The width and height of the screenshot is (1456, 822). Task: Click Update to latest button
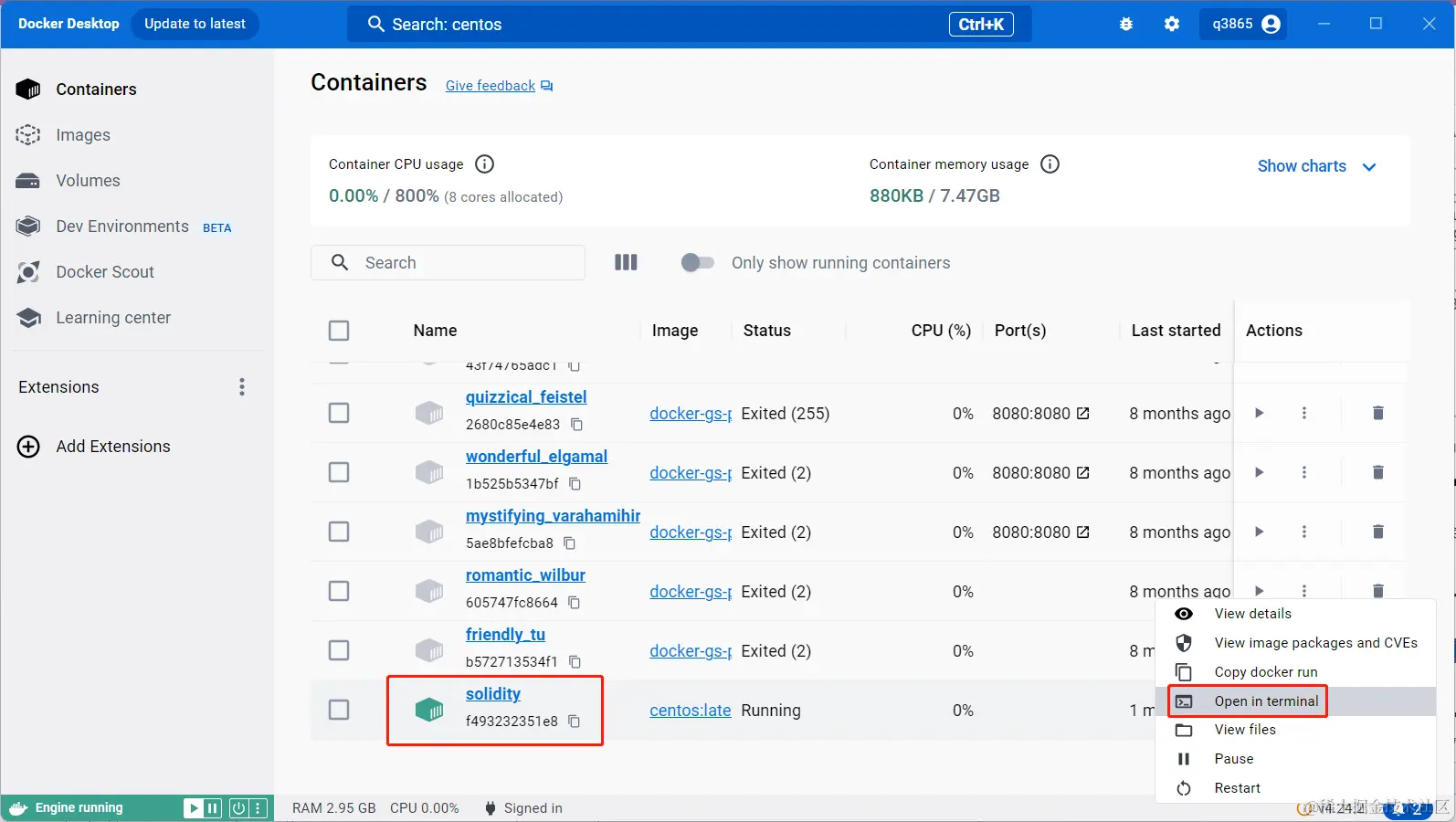coord(195,24)
